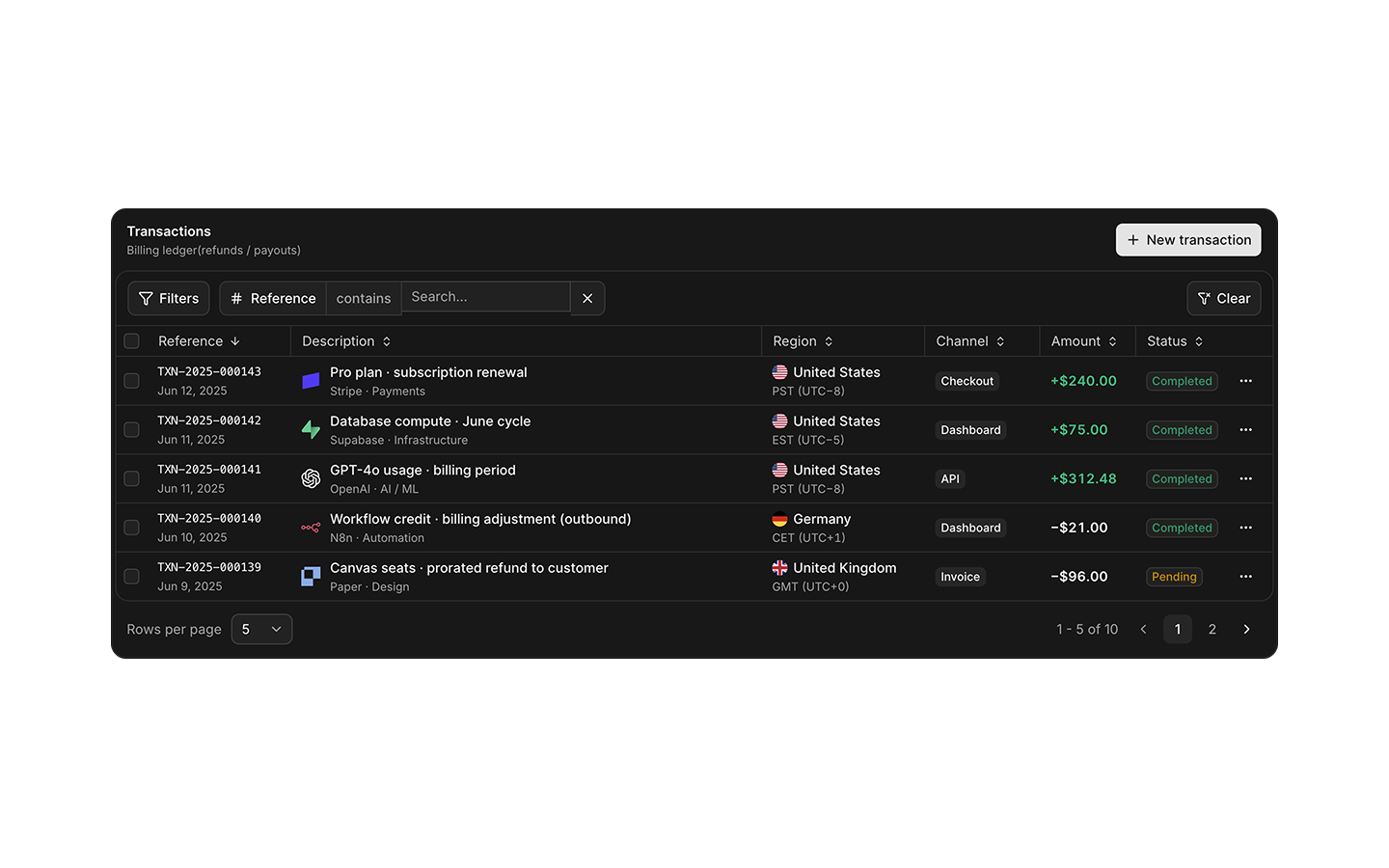Click reference TXN-2025-000143

209,371
